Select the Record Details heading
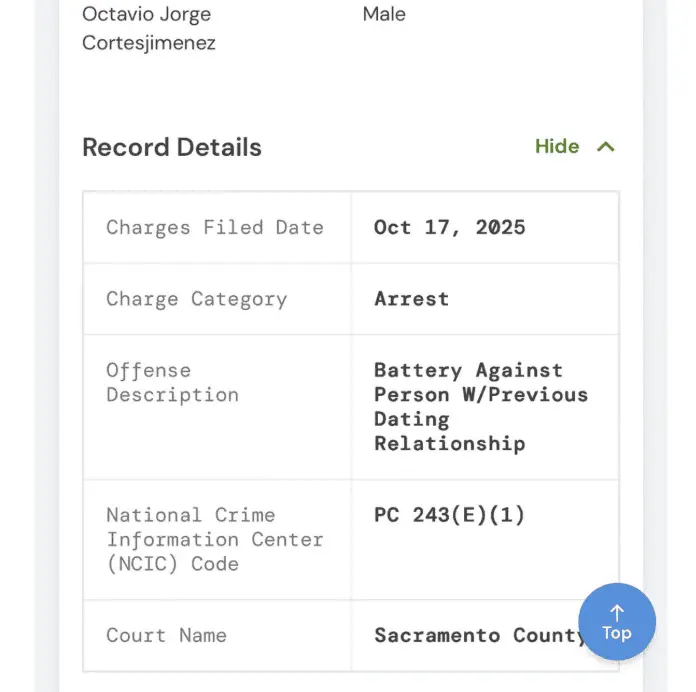Screen dimensions: 696x692 [x=172, y=147]
